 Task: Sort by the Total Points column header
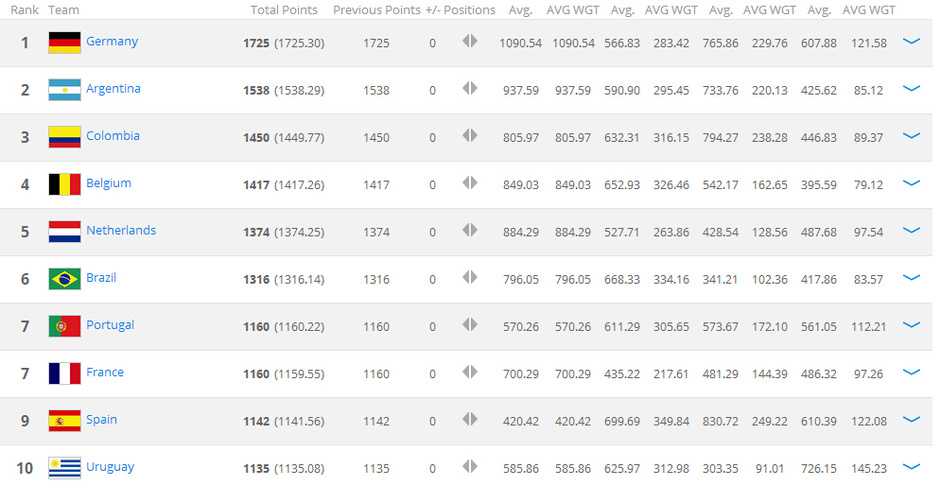click(284, 10)
